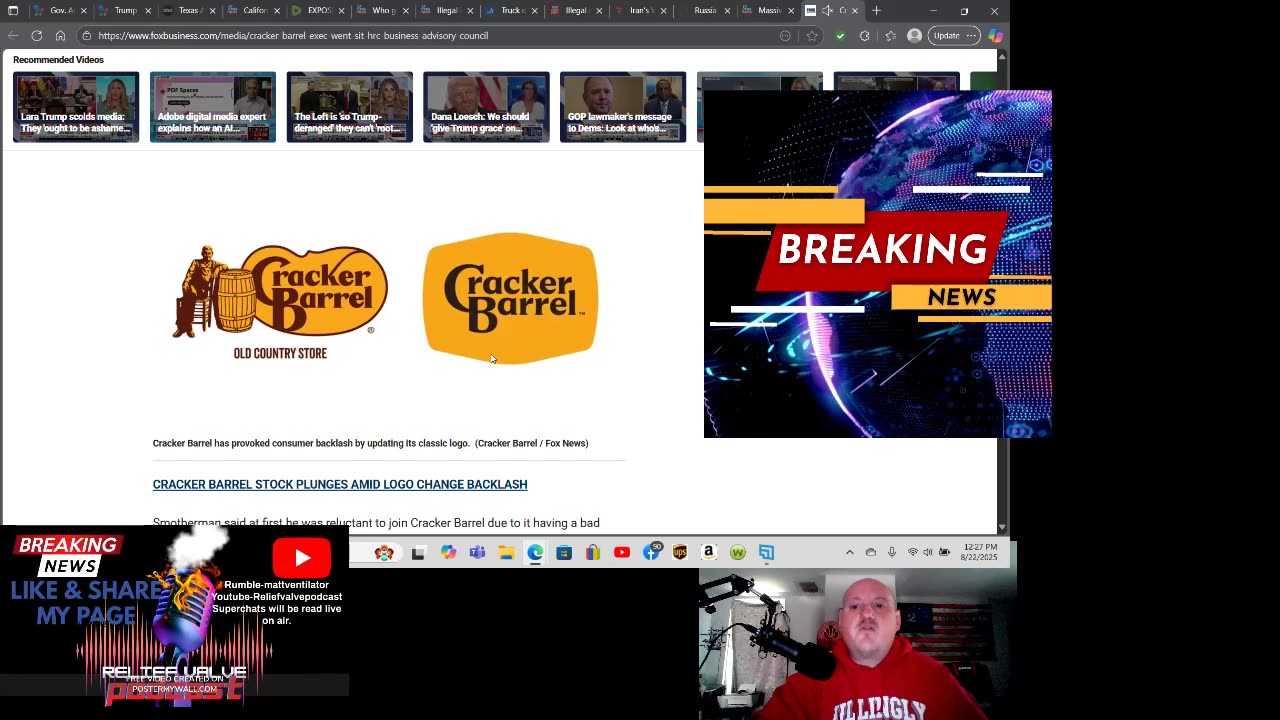Open the tab actions menu icon
Screen dimensions: 1280x720
click(x=13, y=11)
